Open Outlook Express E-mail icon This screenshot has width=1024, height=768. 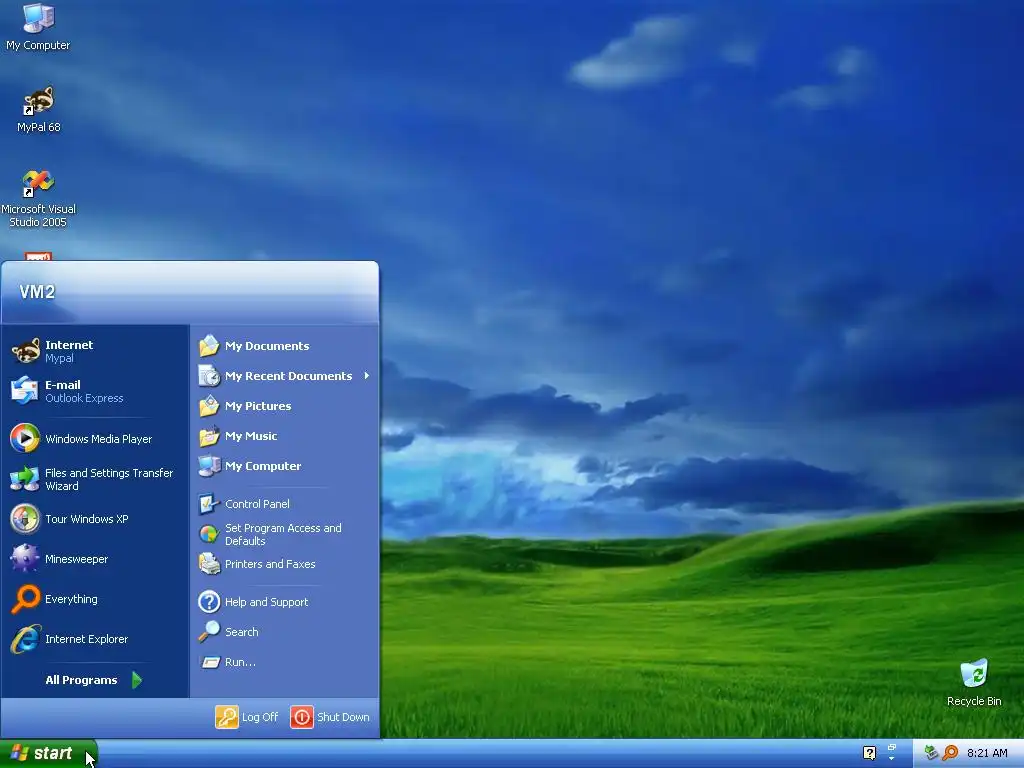[x=25, y=391]
